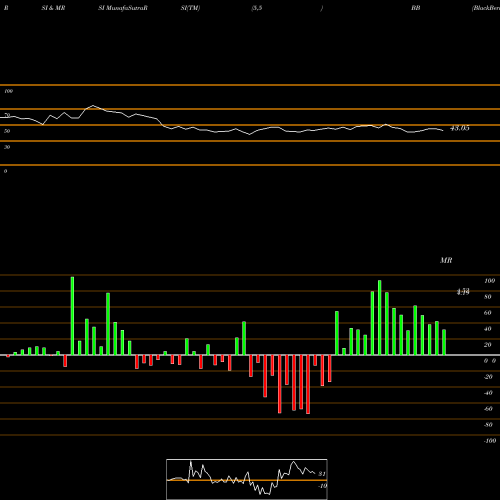The height and width of the screenshot is (500, 500).
Task: Click the '(BlackBer' company name text
Action: 486,8
